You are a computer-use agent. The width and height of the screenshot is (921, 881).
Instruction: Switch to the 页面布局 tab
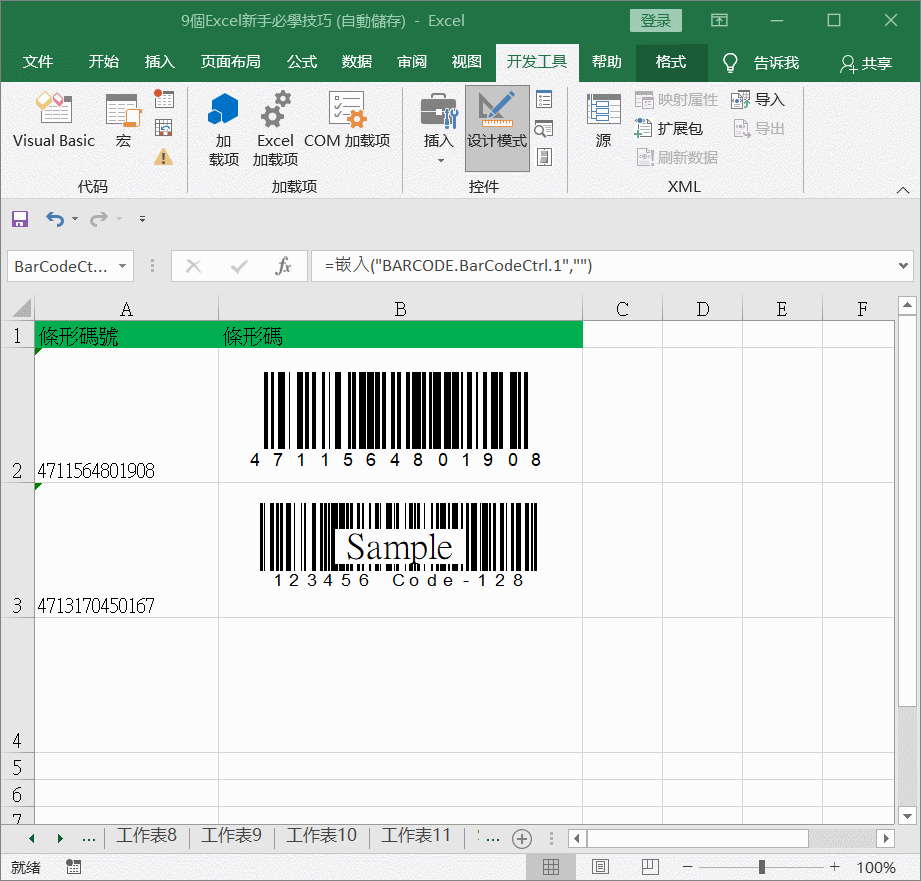tap(231, 62)
